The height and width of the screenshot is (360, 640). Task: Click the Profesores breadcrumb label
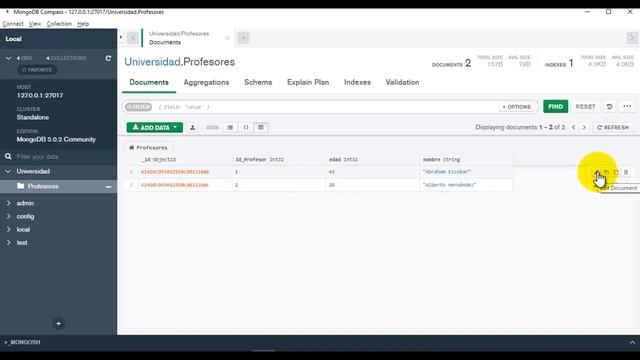152,147
